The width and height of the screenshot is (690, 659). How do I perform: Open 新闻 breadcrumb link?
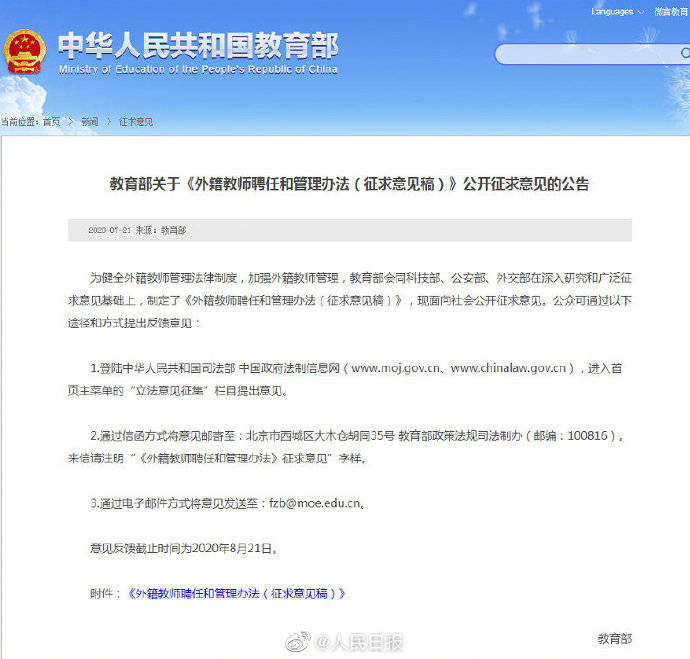[90, 122]
